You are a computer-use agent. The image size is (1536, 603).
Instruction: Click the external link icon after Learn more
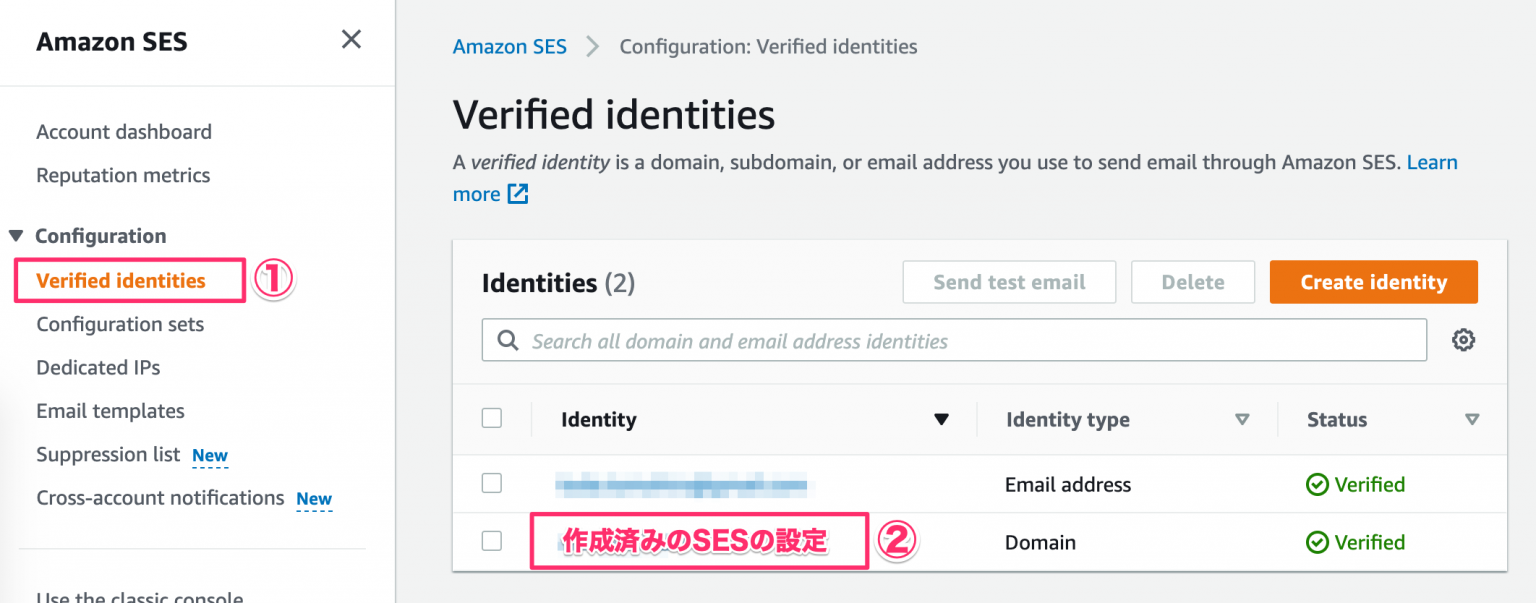(518, 194)
